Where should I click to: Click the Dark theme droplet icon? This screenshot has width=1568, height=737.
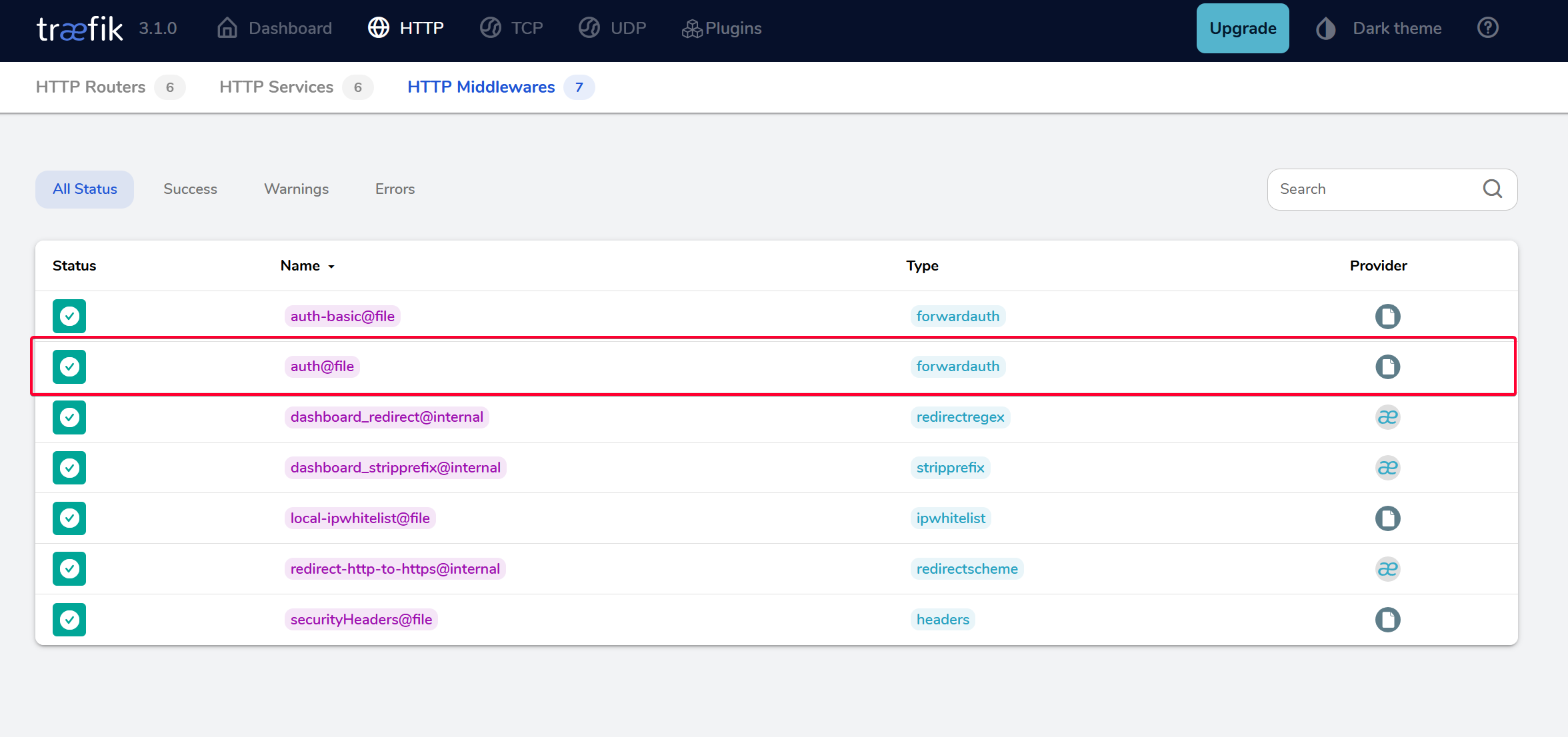1325,28
